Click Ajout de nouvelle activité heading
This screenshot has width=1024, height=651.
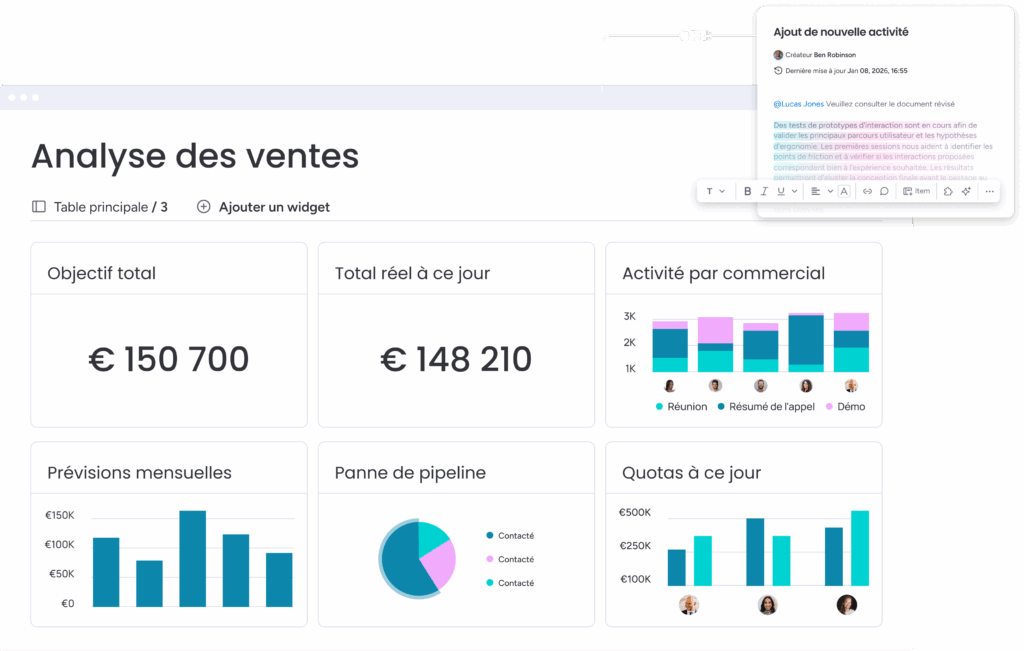pyautogui.click(x=840, y=32)
